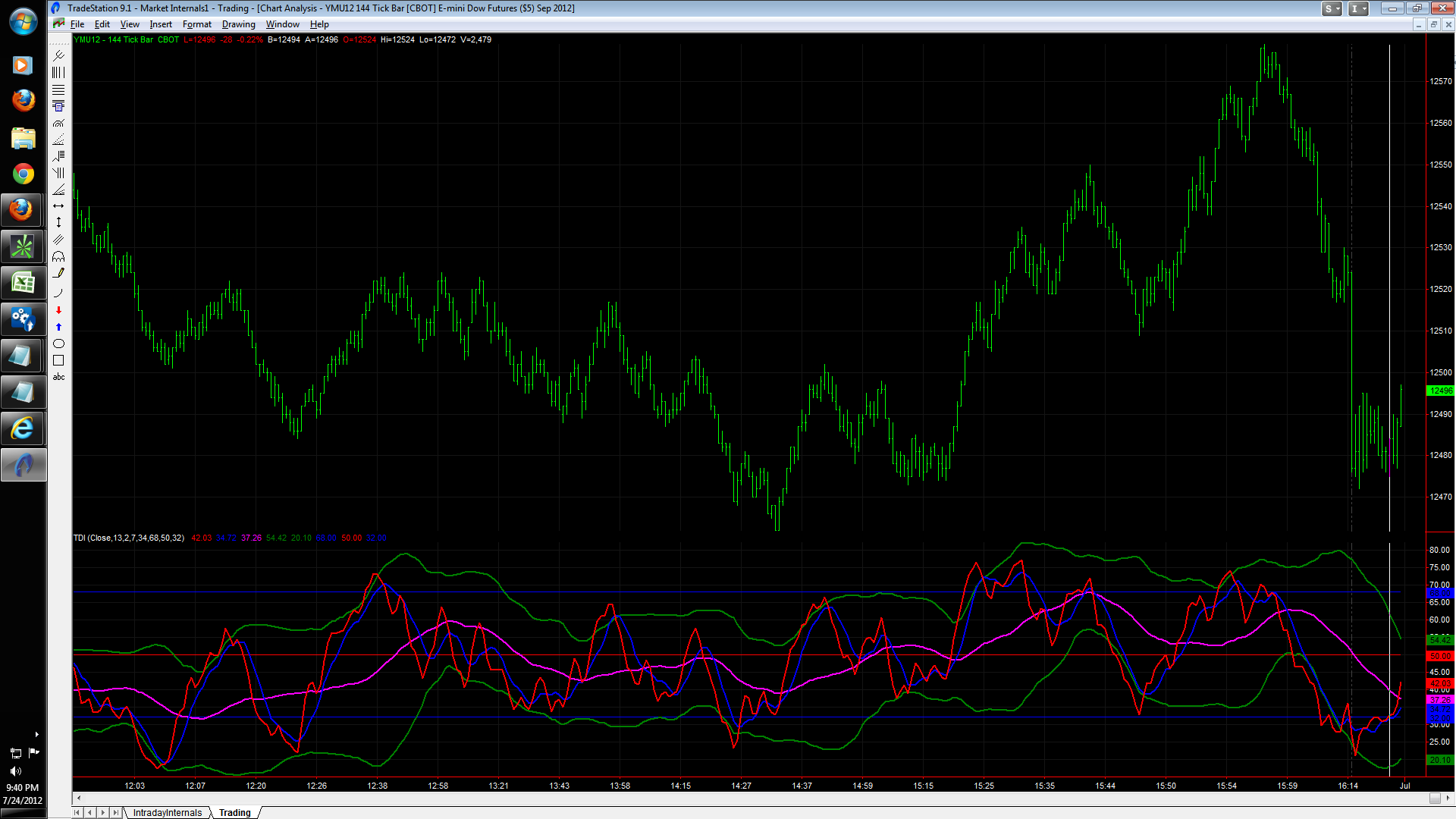
Task: Select the rectangle drawing tool
Action: [58, 360]
